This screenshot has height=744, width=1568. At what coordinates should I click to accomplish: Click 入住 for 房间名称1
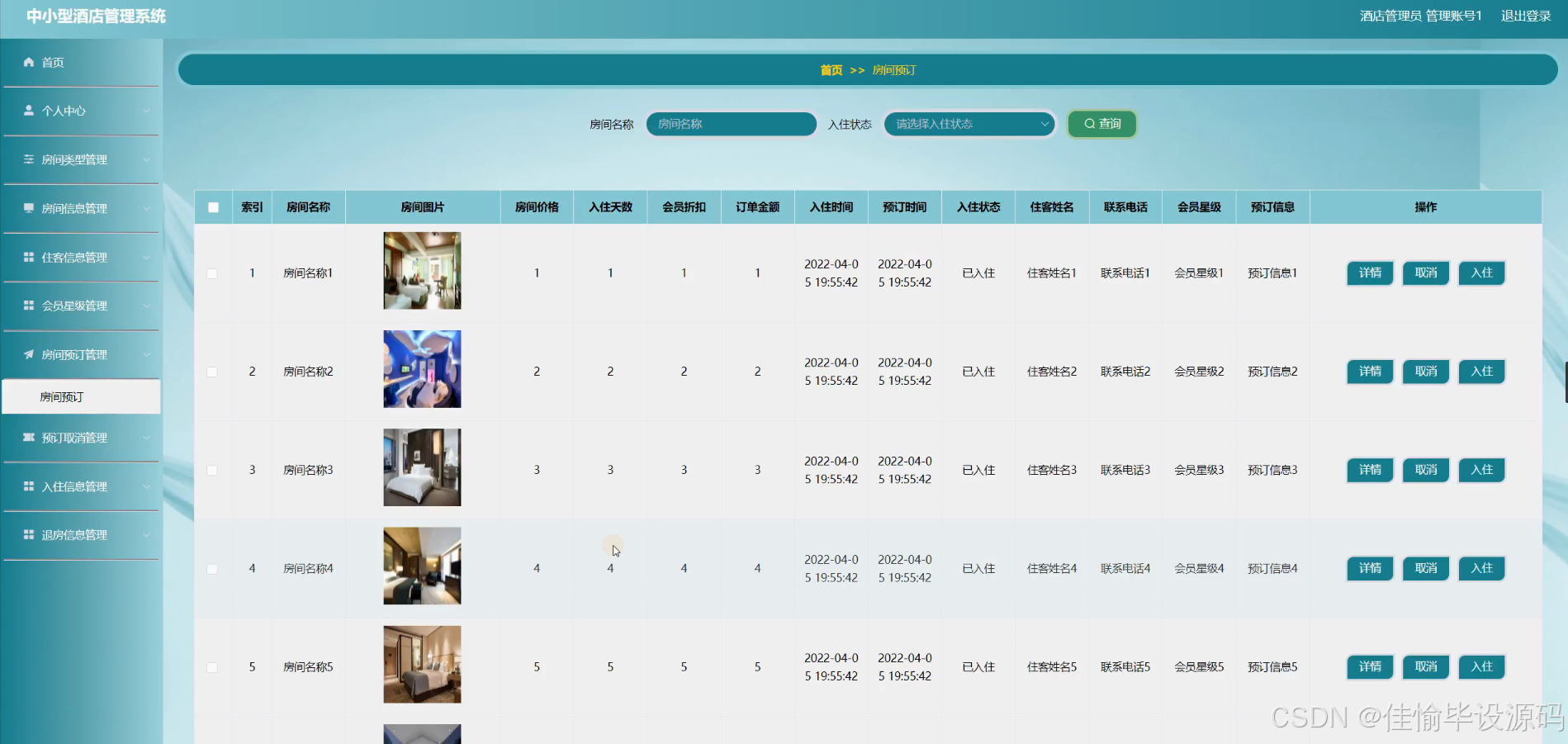point(1482,273)
